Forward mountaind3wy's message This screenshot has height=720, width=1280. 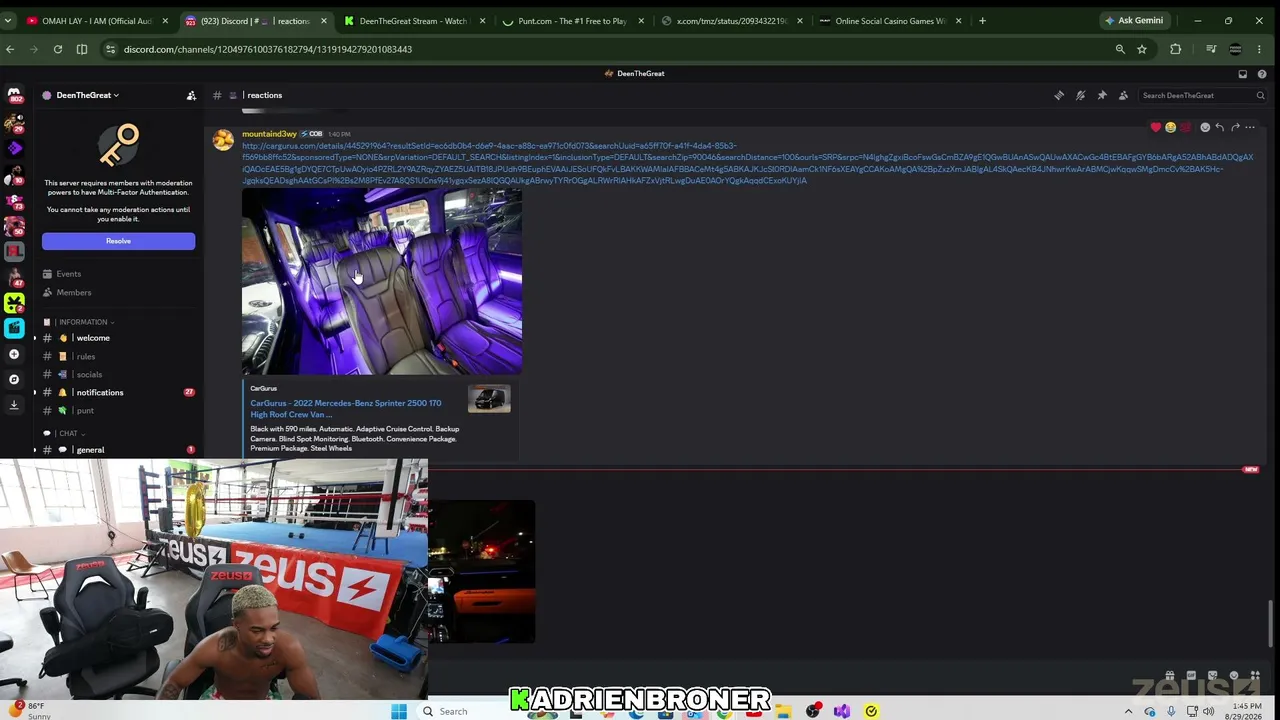[x=1235, y=127]
